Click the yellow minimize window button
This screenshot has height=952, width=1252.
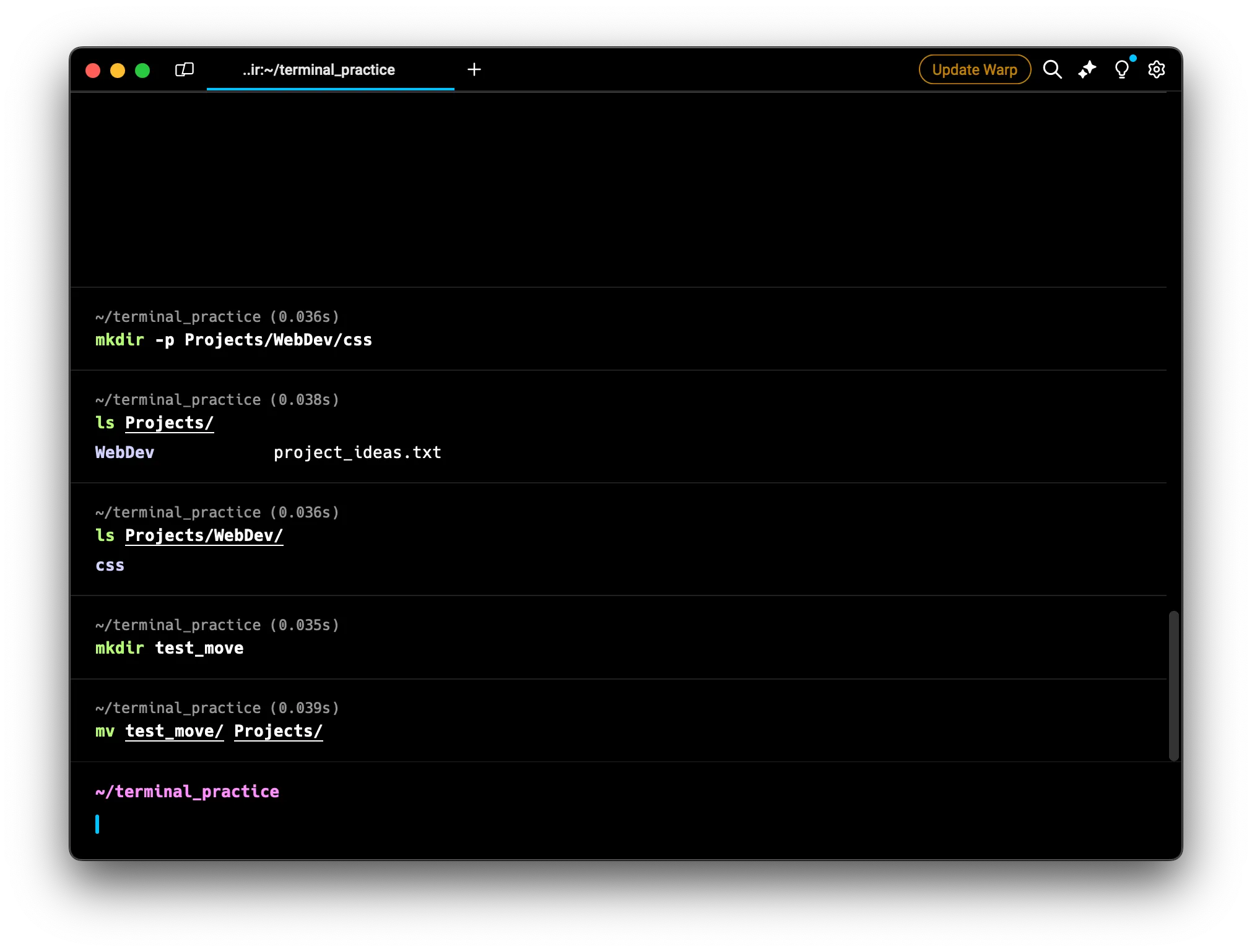118,71
